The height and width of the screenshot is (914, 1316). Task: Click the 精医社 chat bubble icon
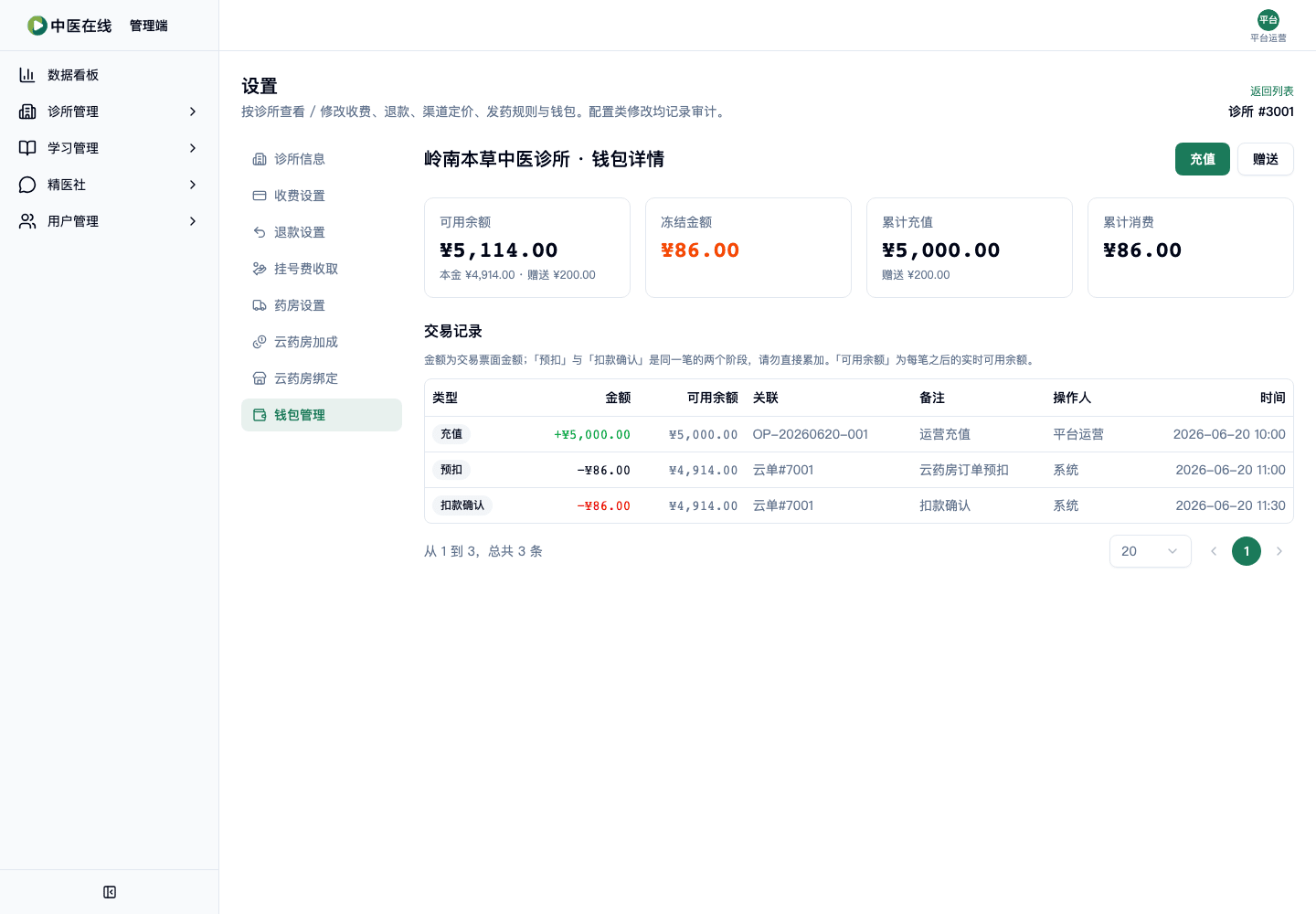pos(27,185)
